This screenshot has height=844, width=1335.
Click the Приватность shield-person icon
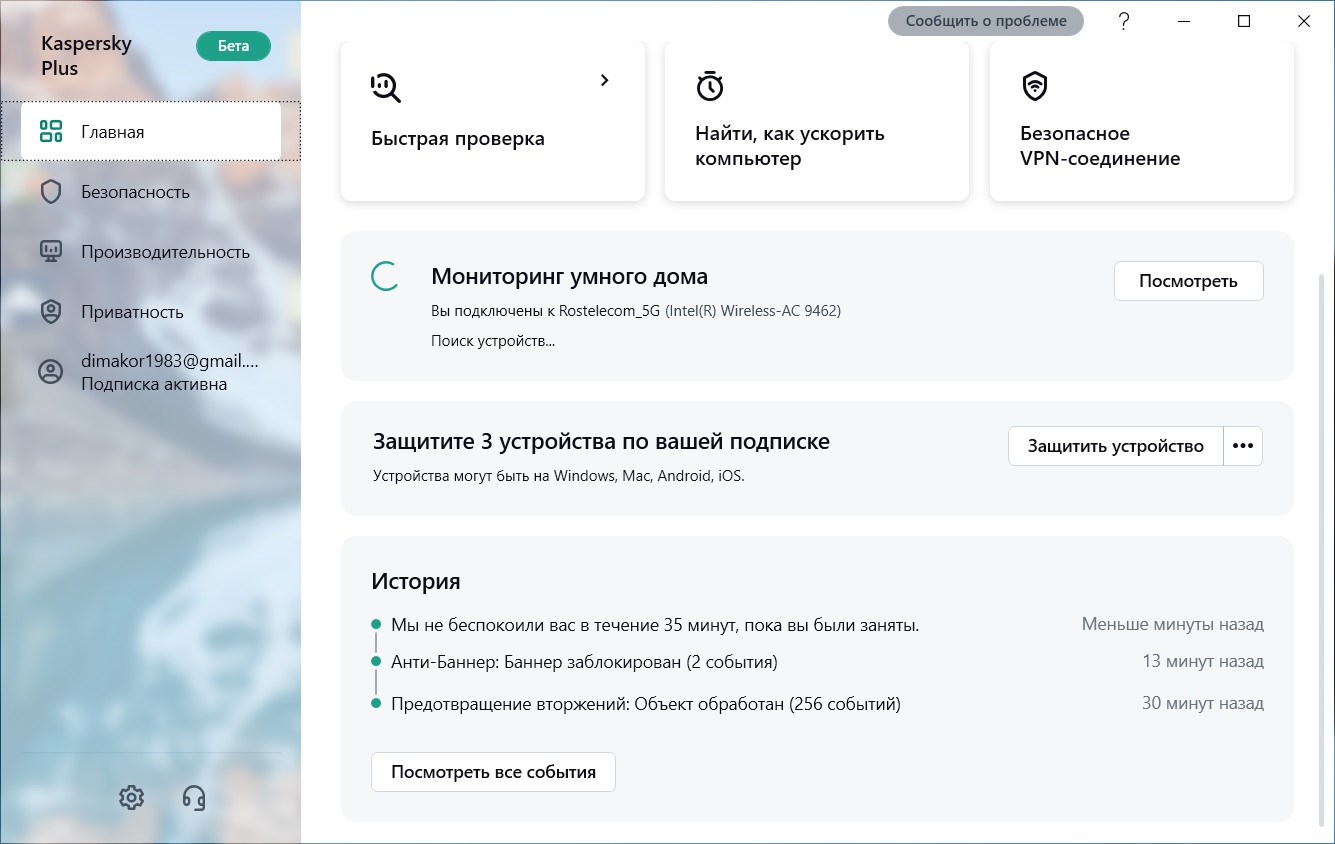(50, 312)
